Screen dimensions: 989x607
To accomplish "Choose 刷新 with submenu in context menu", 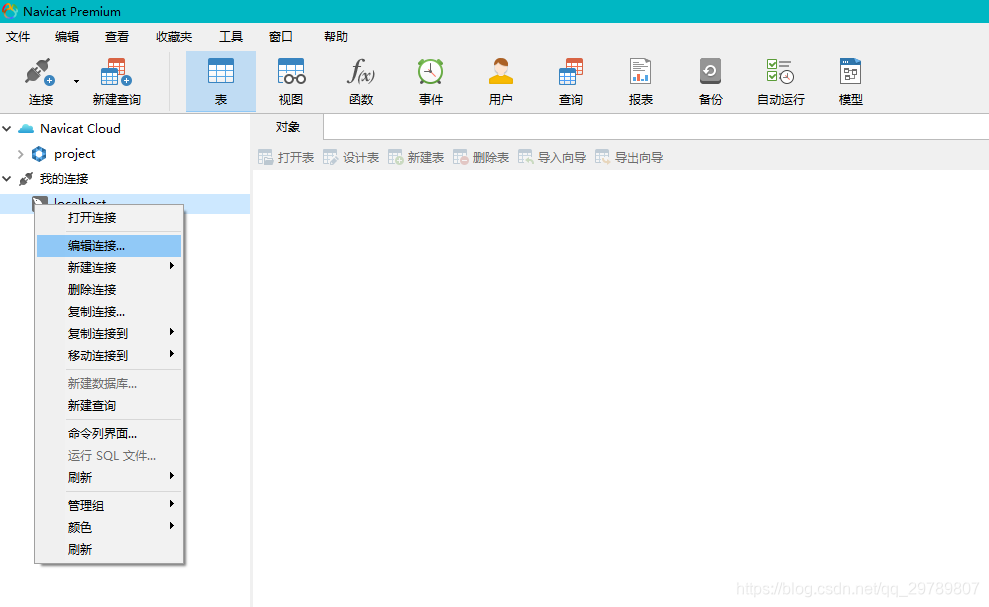I will click(109, 478).
